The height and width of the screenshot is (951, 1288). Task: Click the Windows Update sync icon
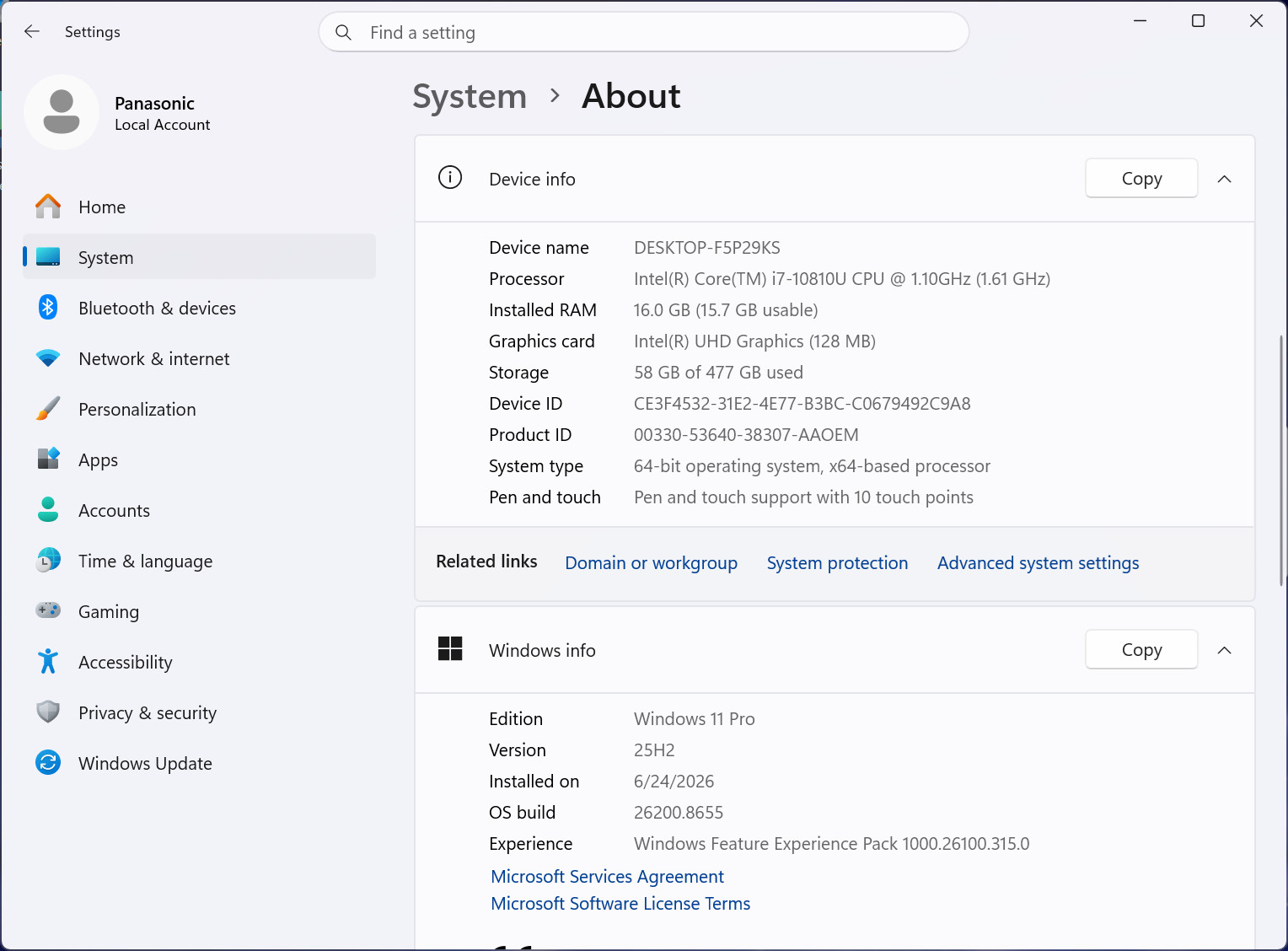[x=48, y=763]
